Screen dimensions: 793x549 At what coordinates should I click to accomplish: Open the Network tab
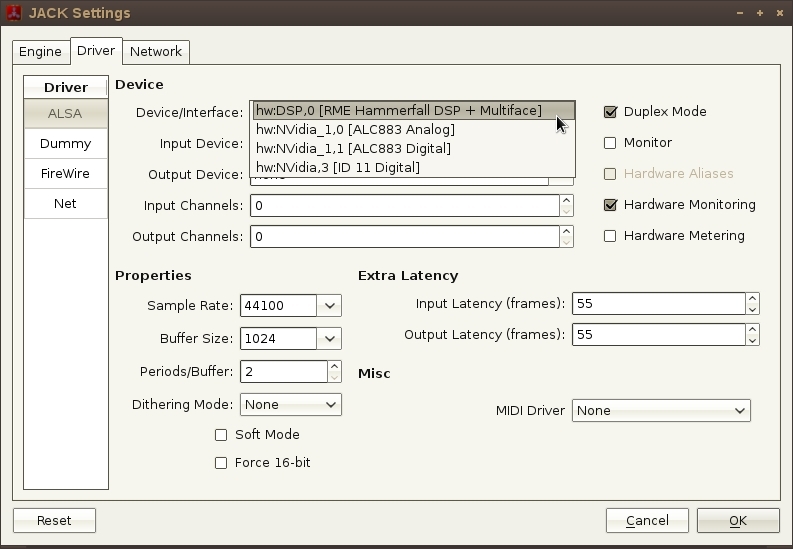point(155,52)
